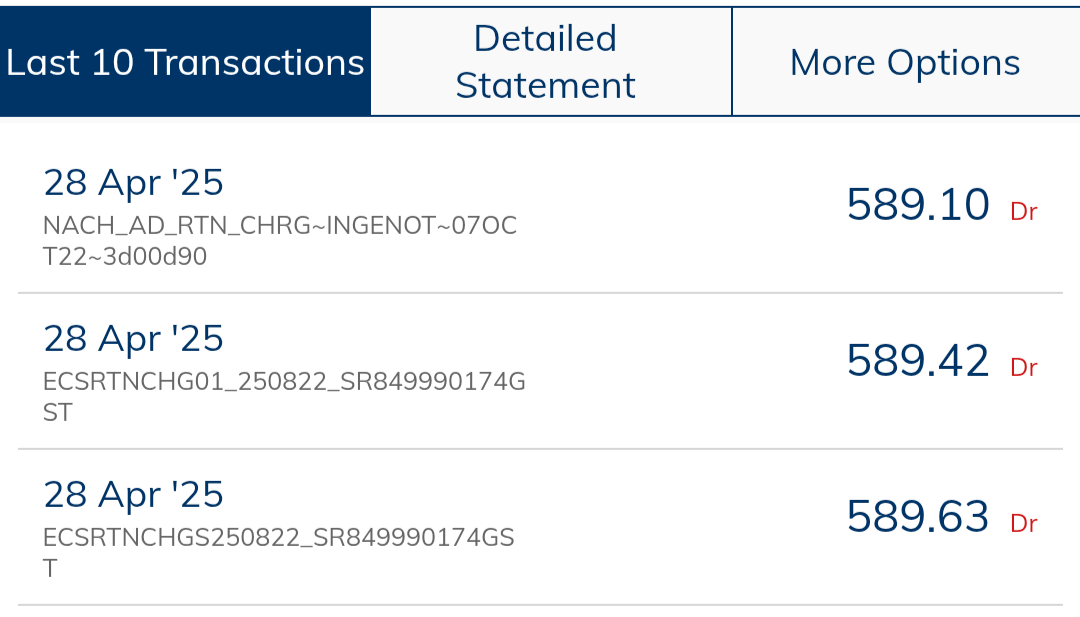Open the NACH_AD_RTN_CHRG transaction description
The height and width of the screenshot is (617, 1080).
[x=280, y=226]
